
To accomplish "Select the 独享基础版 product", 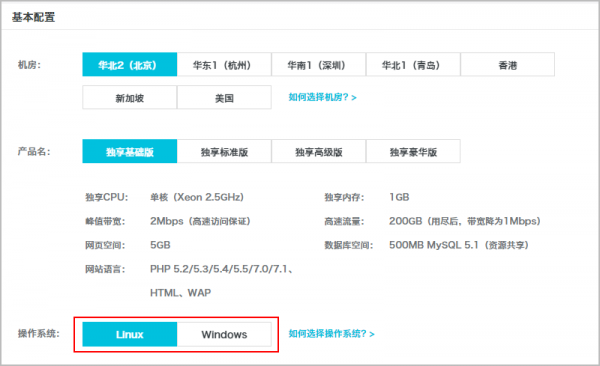I will 130,152.
